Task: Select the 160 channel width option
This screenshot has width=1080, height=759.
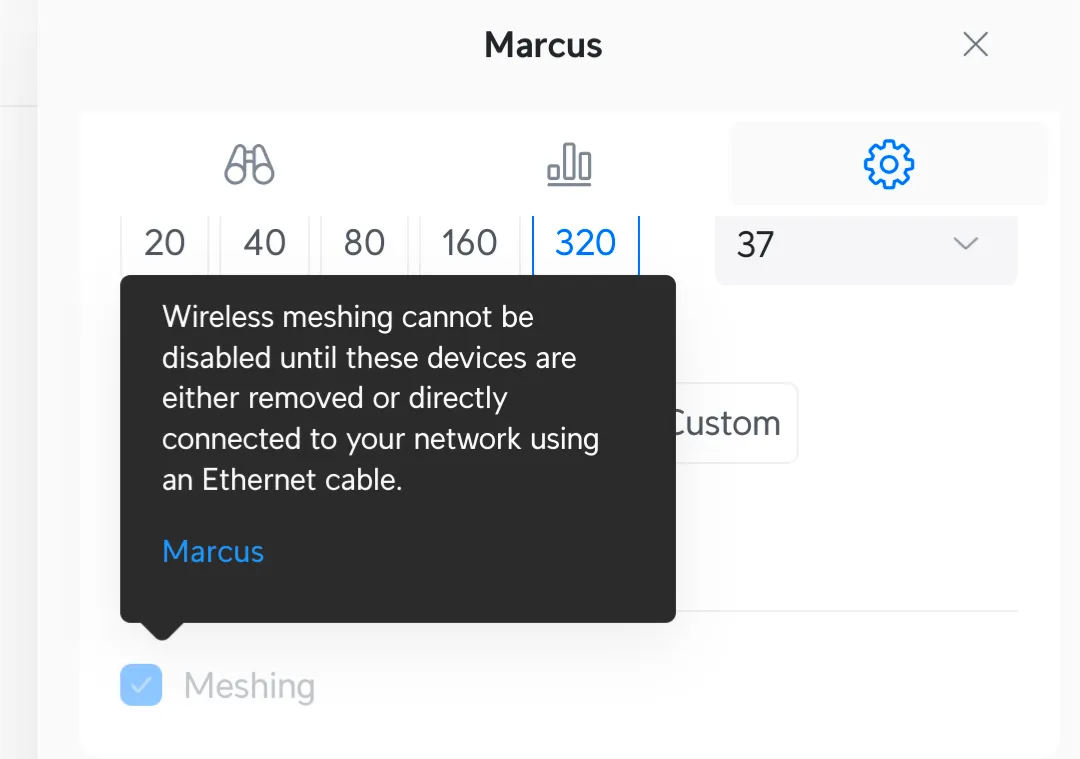Action: click(468, 242)
